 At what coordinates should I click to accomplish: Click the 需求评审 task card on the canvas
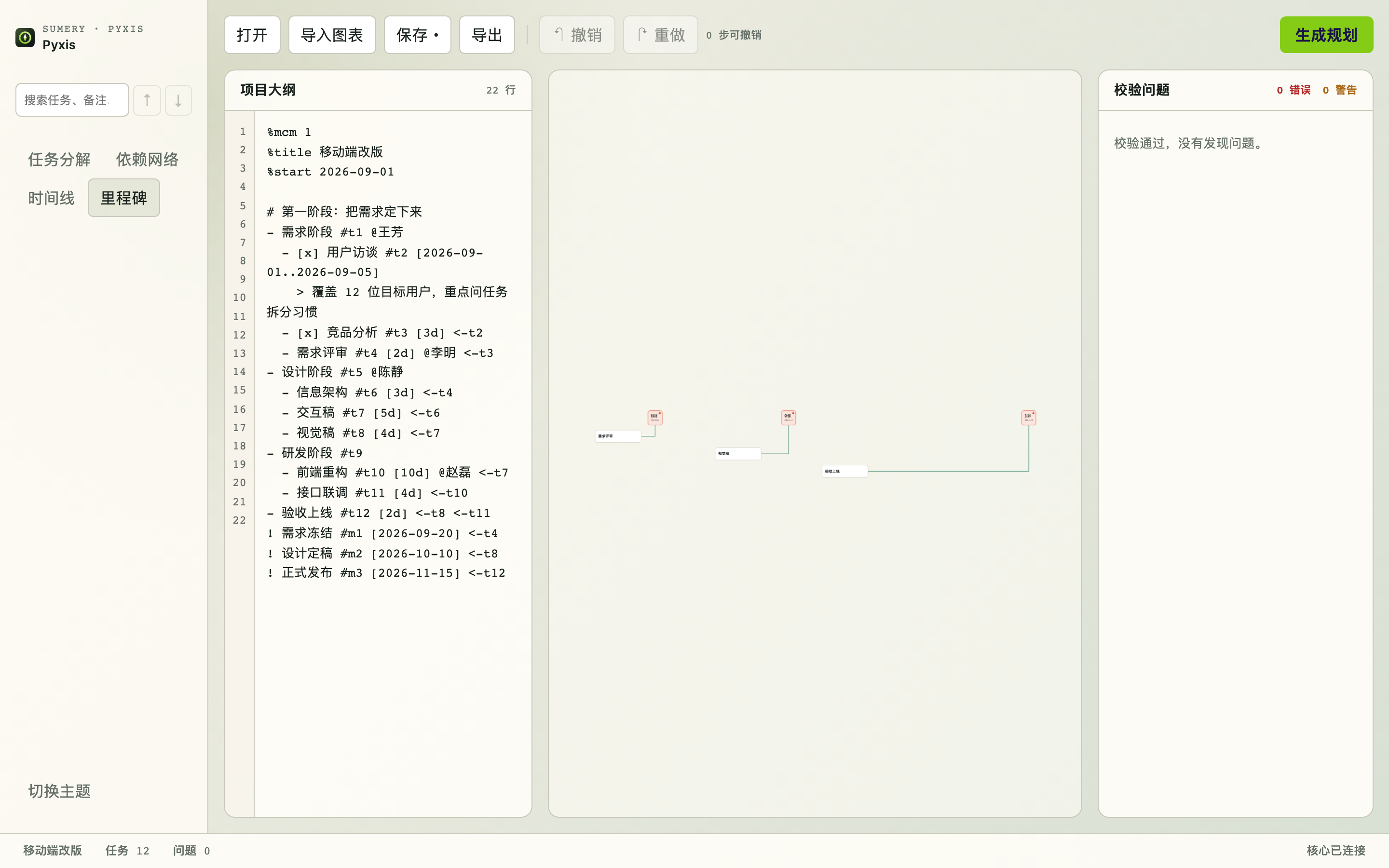tap(618, 436)
